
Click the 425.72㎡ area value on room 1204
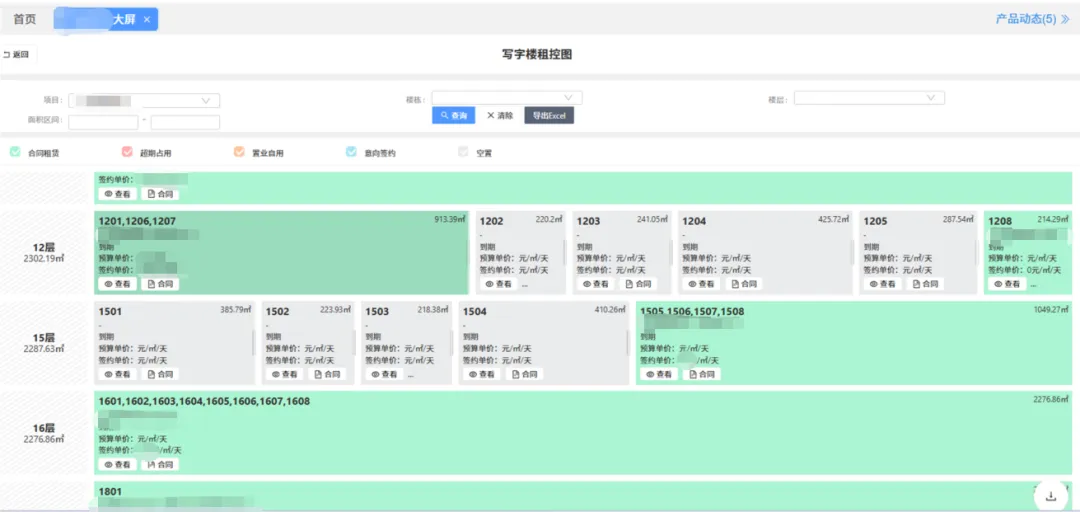pos(833,219)
